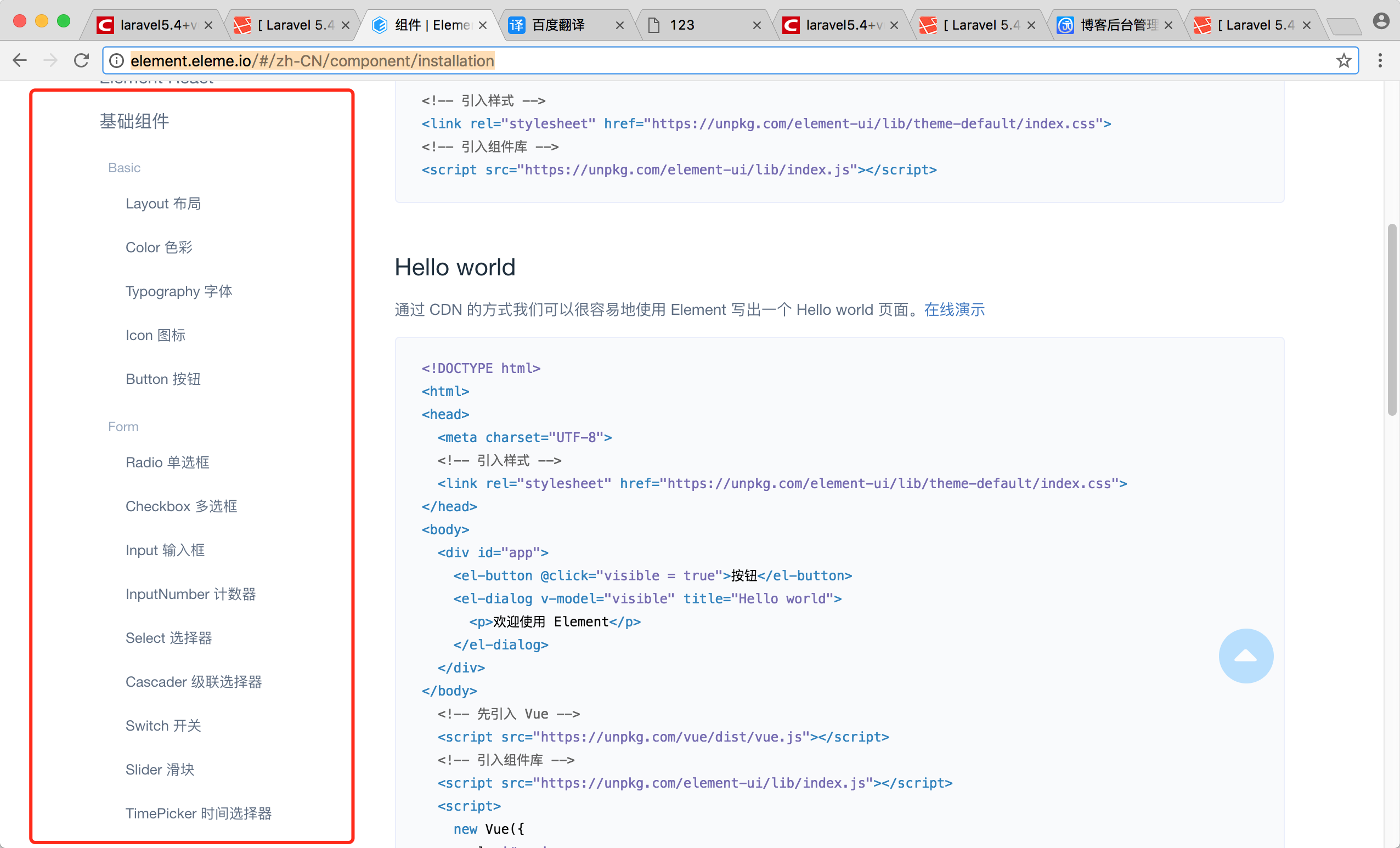Click the browser forward arrow
1400x848 pixels.
pyautogui.click(x=50, y=60)
